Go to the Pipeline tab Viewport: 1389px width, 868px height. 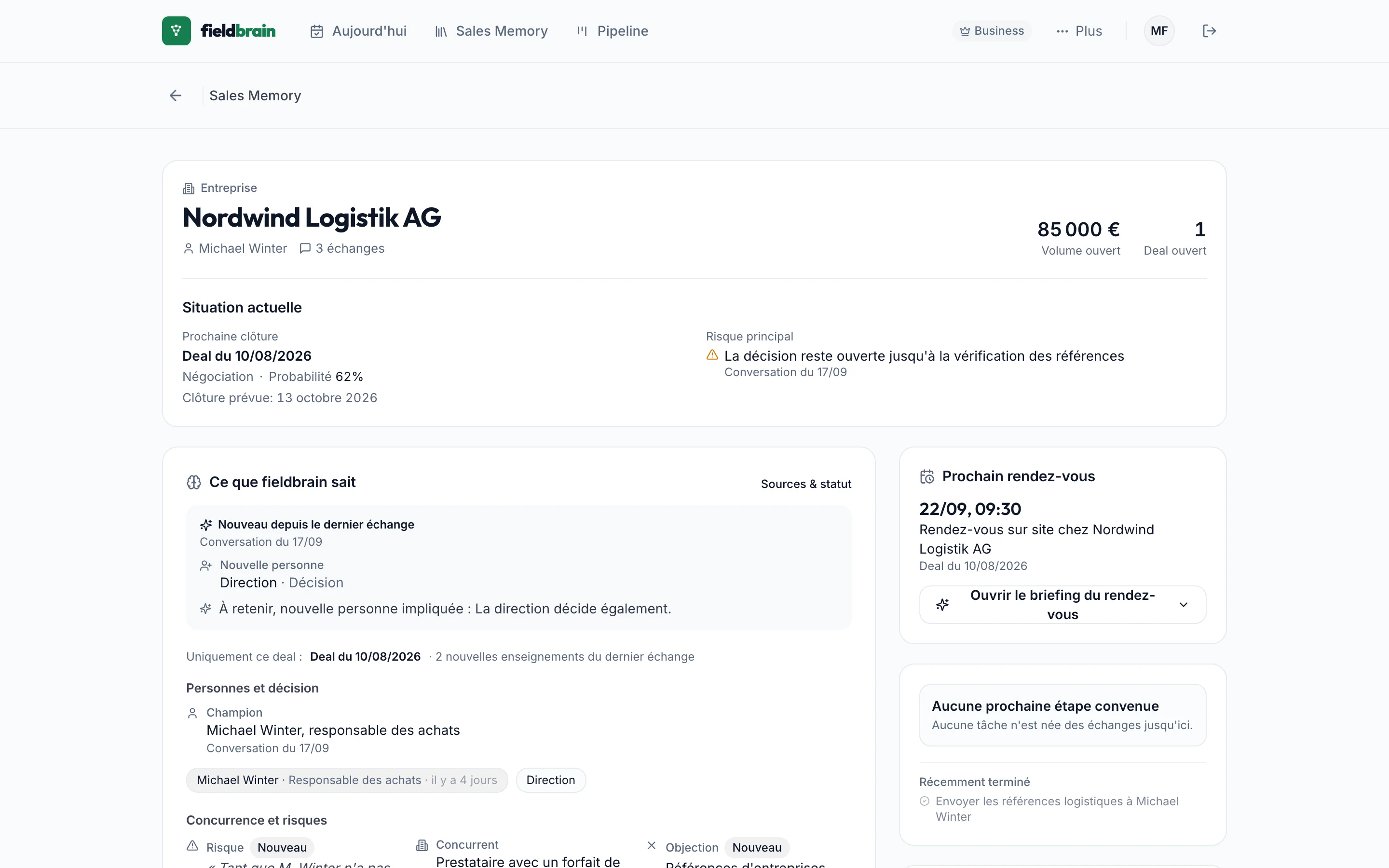click(x=613, y=31)
